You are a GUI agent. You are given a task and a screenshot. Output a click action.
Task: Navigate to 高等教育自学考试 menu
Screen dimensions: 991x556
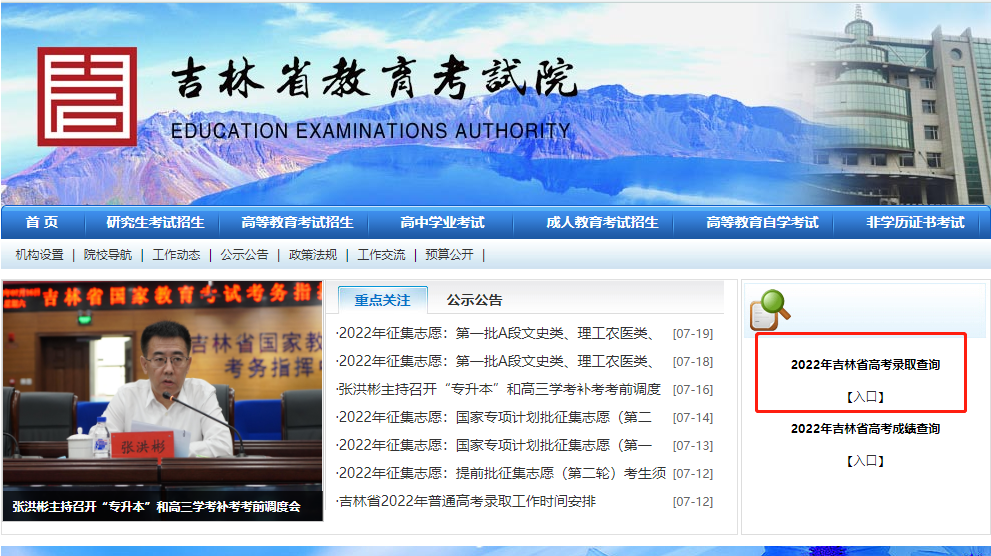pyautogui.click(x=762, y=222)
